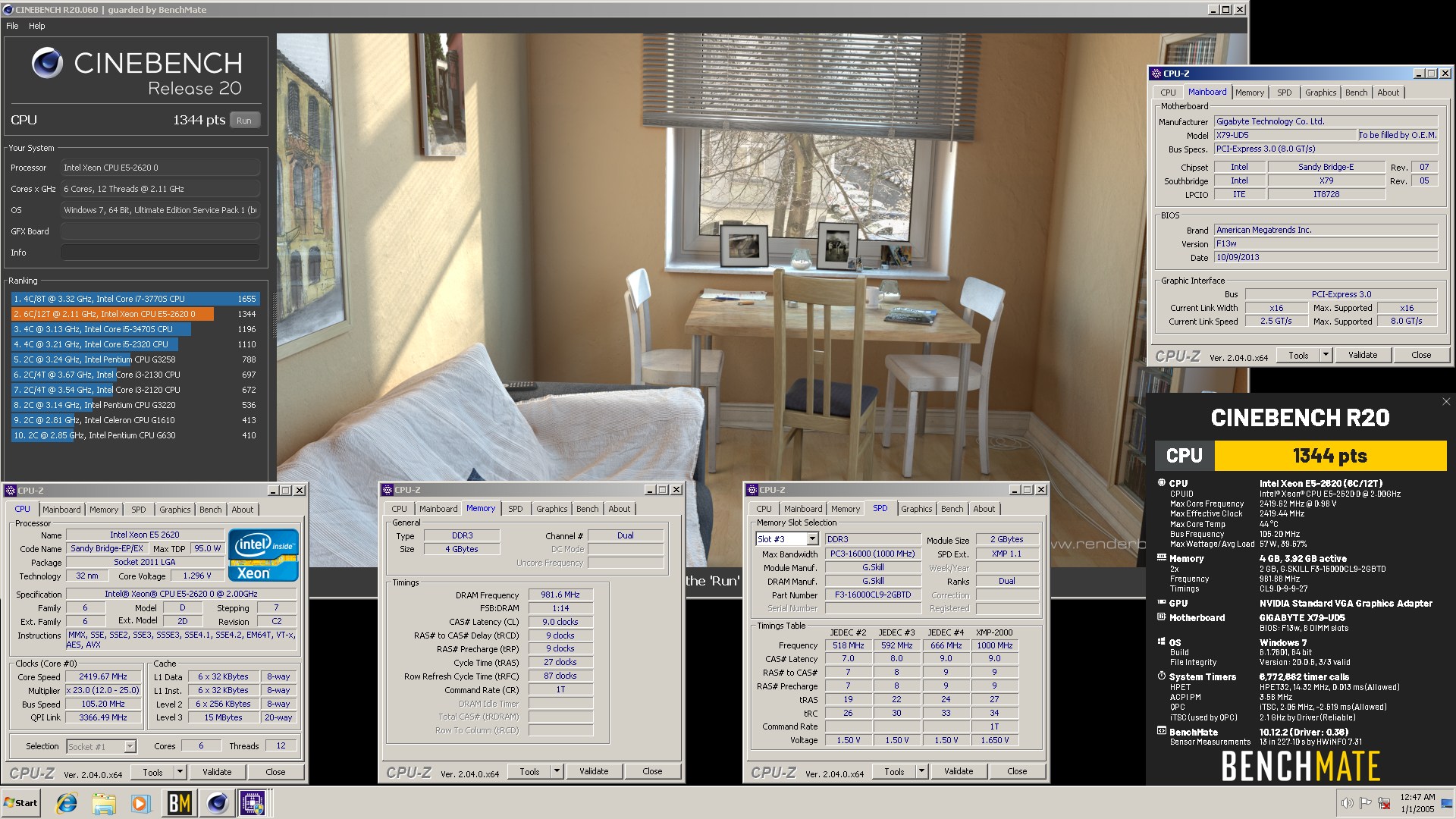Screen dimensions: 1456x819
Task: Click Tools button in CPU tab CPU-Z window
Action: coord(153,772)
